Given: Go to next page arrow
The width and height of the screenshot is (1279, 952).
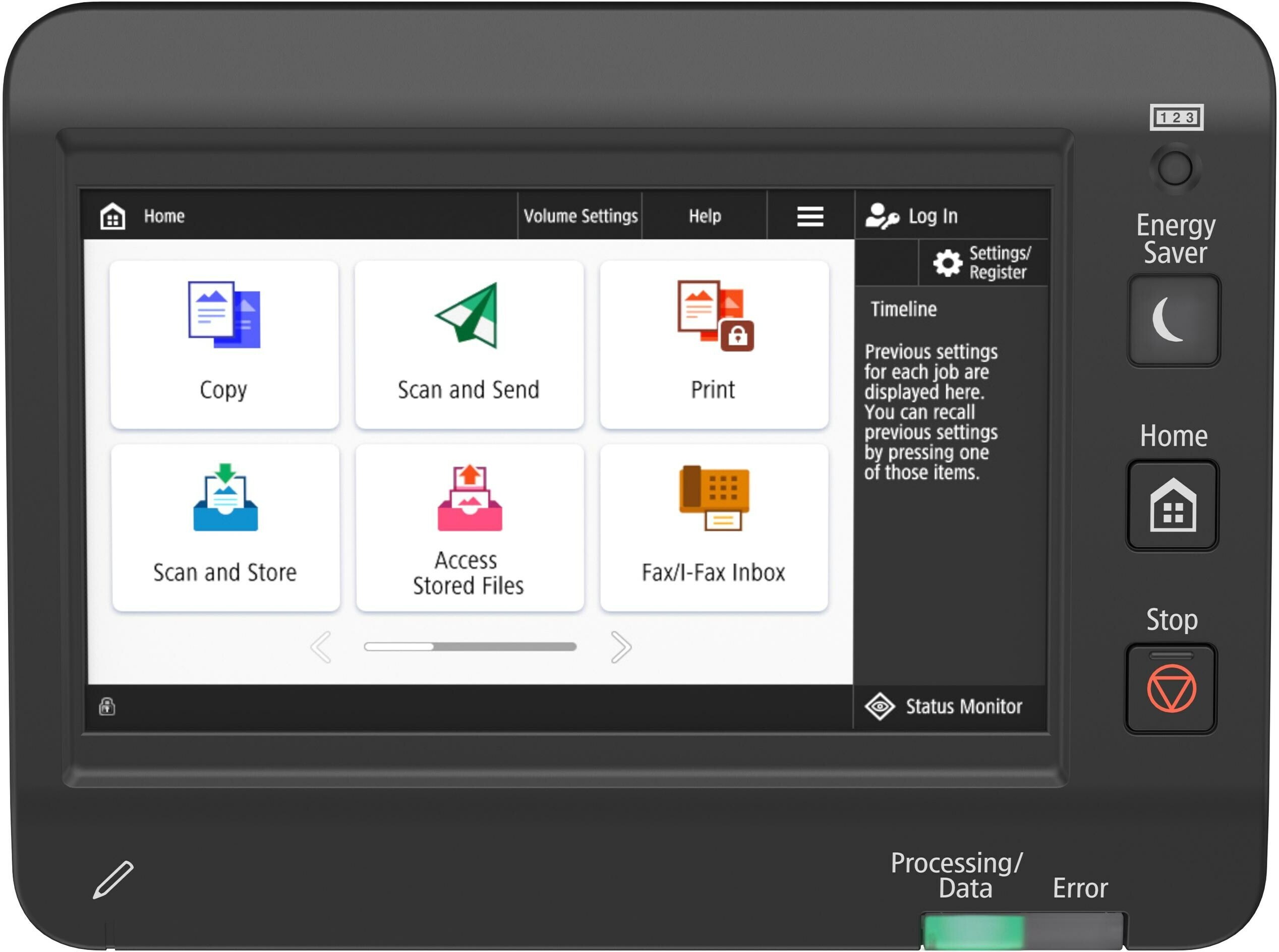Looking at the screenshot, I should [x=621, y=646].
